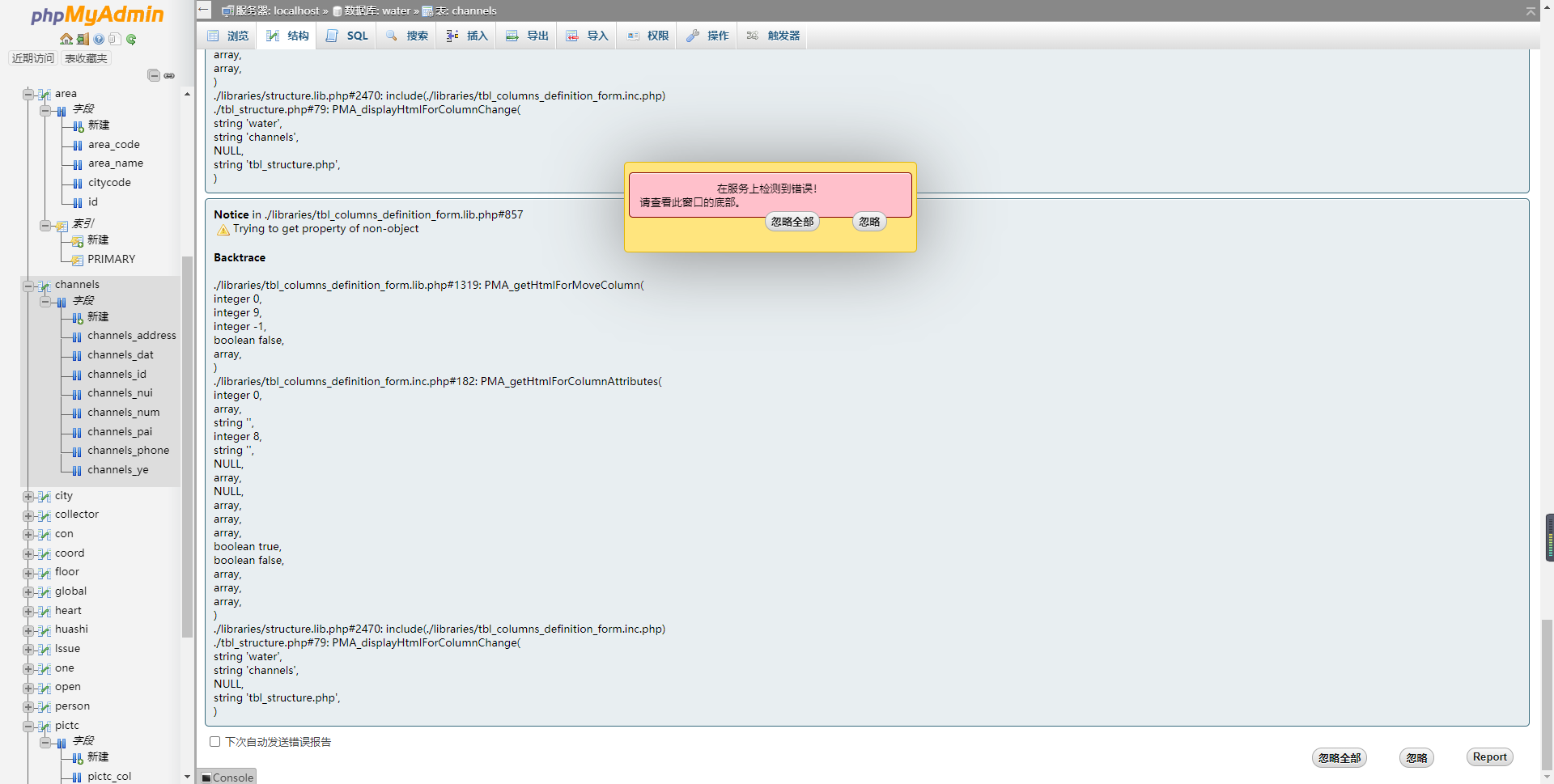Collapse the channels table node
This screenshot has width=1554, height=784.
tap(28, 286)
